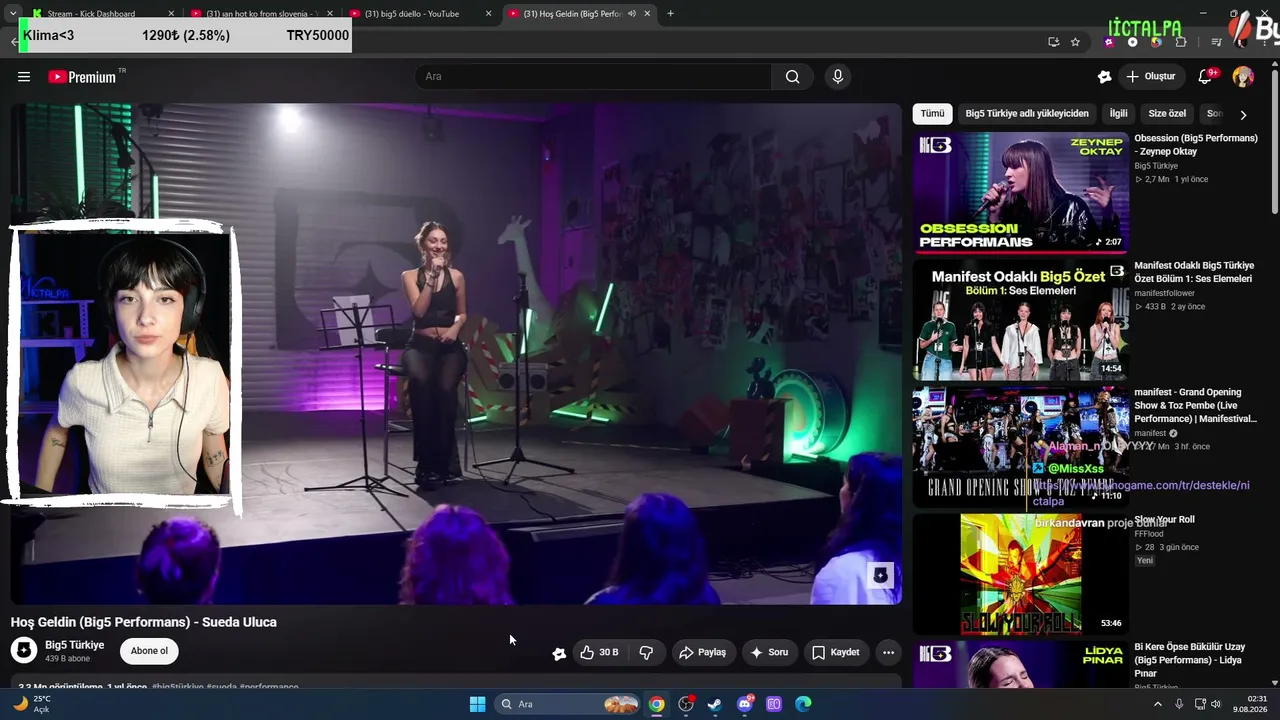The width and height of the screenshot is (1280, 720).
Task: Open Slow Your Roll video thumbnail
Action: 1020,574
